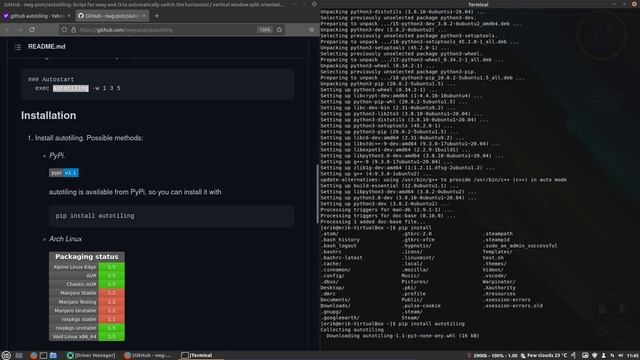Click the pip install autotiling code block
640x360 pixels.
coord(171,216)
